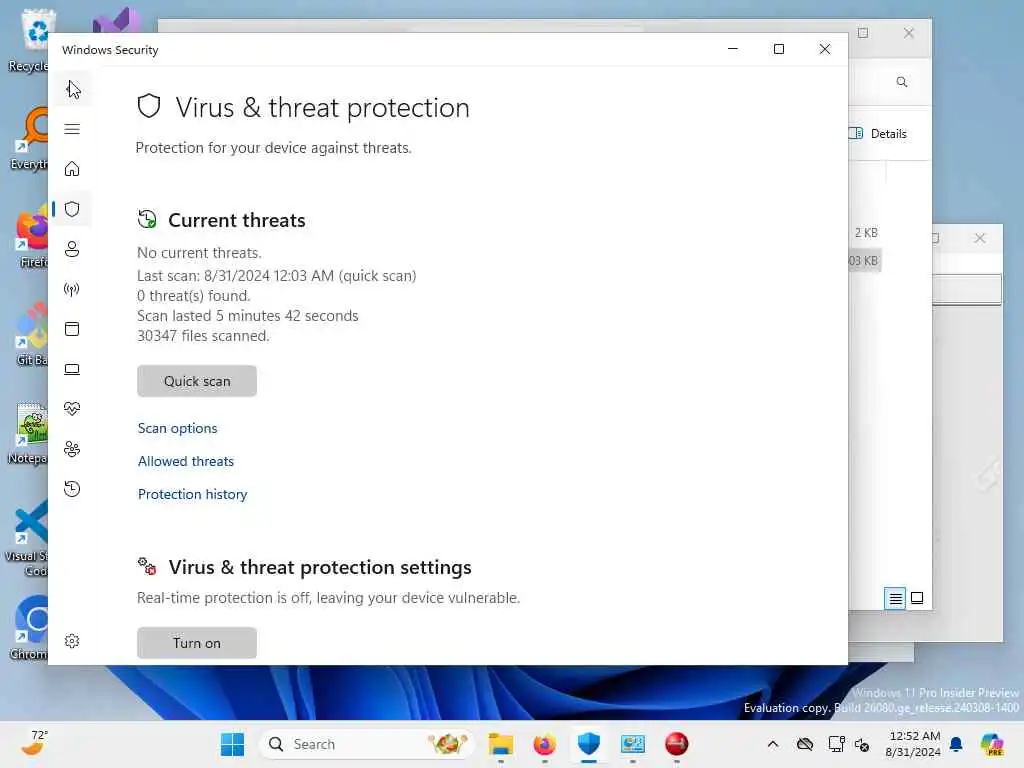The width and height of the screenshot is (1024, 768).
Task: Open the weather widget showing 72°
Action: pos(33,744)
